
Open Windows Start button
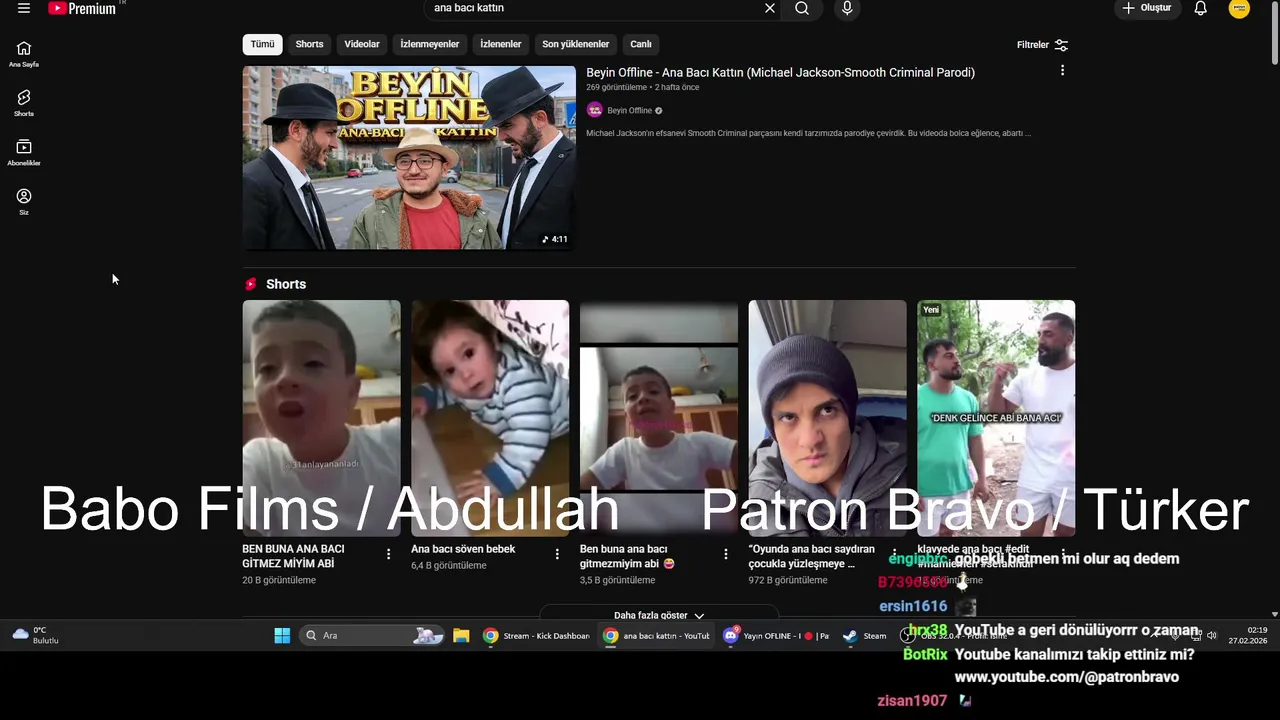click(x=282, y=635)
